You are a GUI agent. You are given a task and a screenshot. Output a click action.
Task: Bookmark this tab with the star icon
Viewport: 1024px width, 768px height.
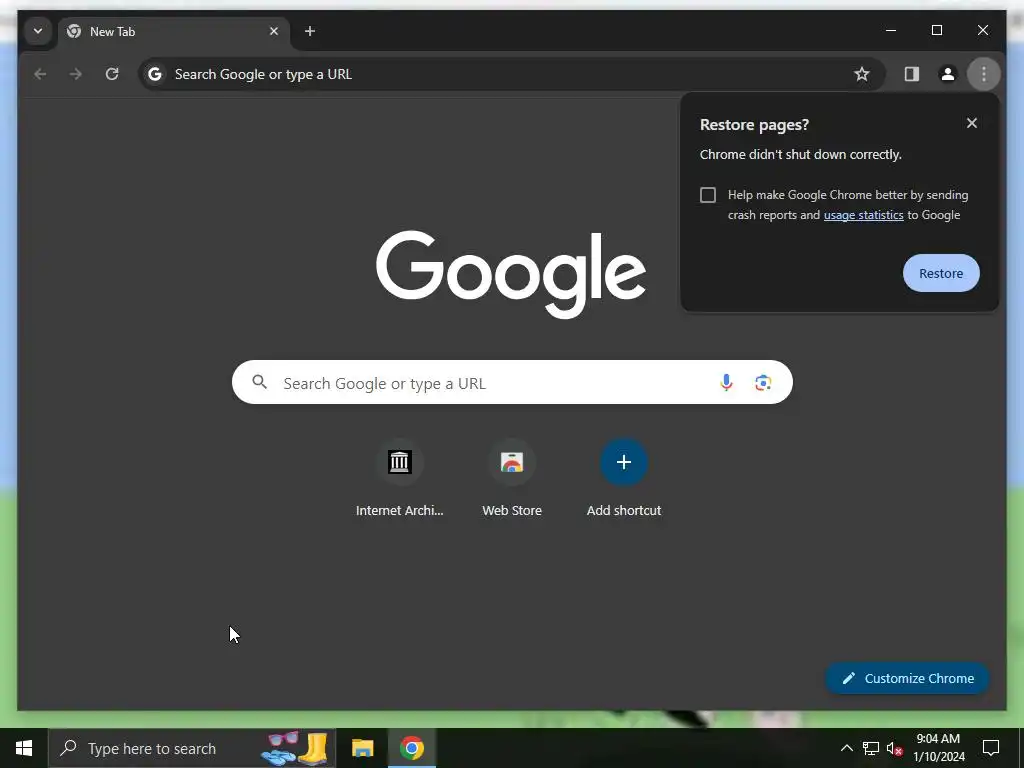862,74
